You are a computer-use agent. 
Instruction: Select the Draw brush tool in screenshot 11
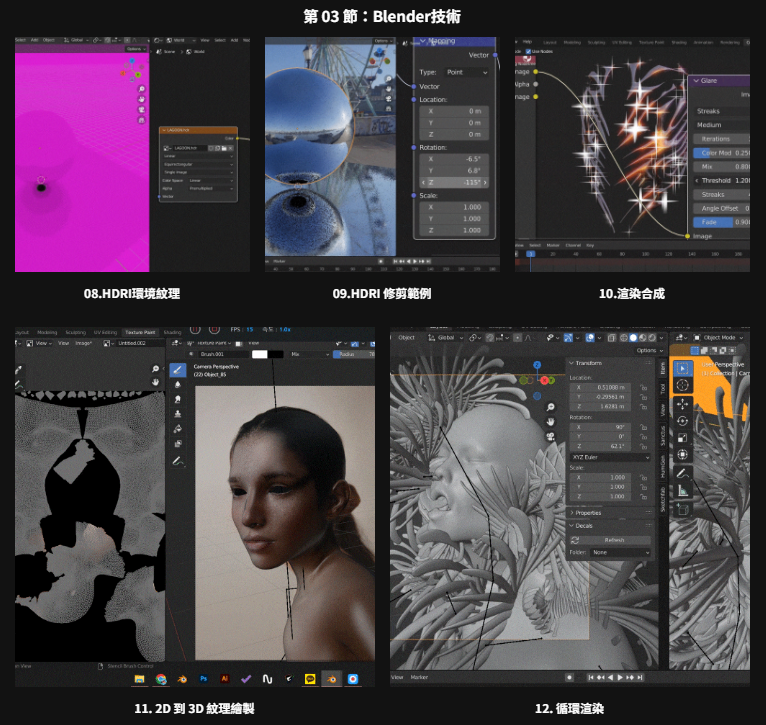(x=178, y=370)
